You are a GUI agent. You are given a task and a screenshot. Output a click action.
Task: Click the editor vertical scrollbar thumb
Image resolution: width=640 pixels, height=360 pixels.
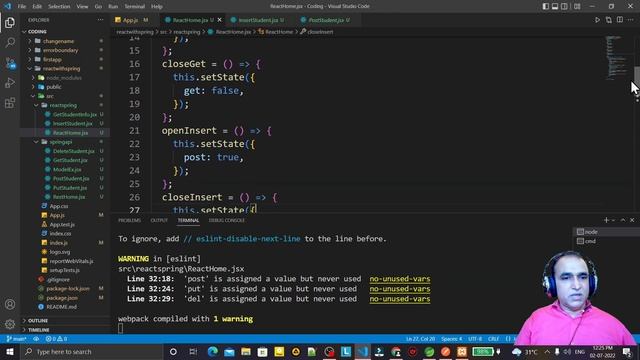[x=636, y=75]
